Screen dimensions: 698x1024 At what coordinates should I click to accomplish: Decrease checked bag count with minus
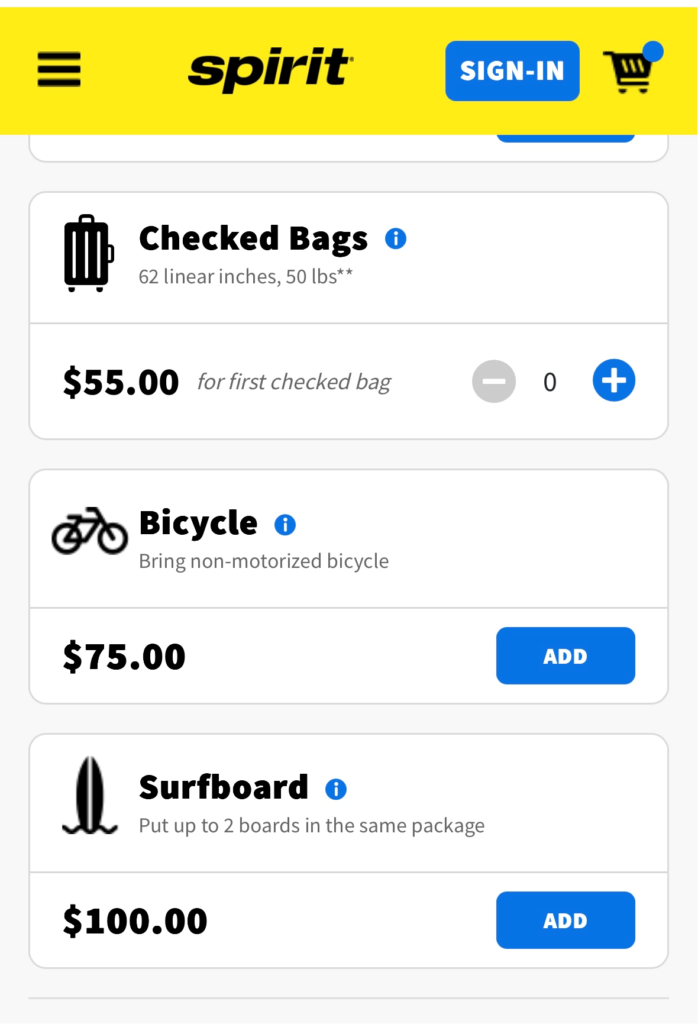494,381
